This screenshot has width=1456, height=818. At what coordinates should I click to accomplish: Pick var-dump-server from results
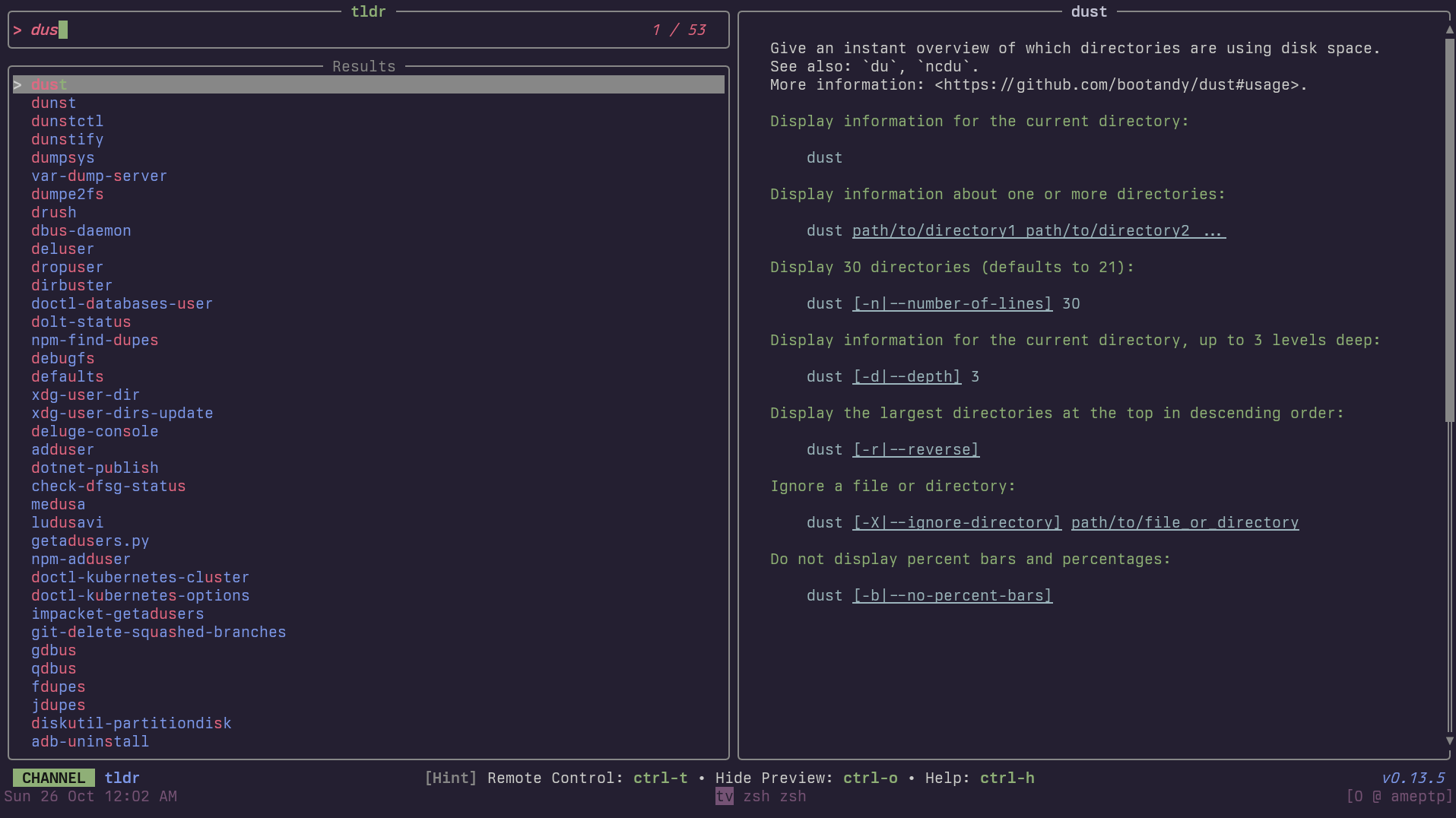tap(99, 176)
